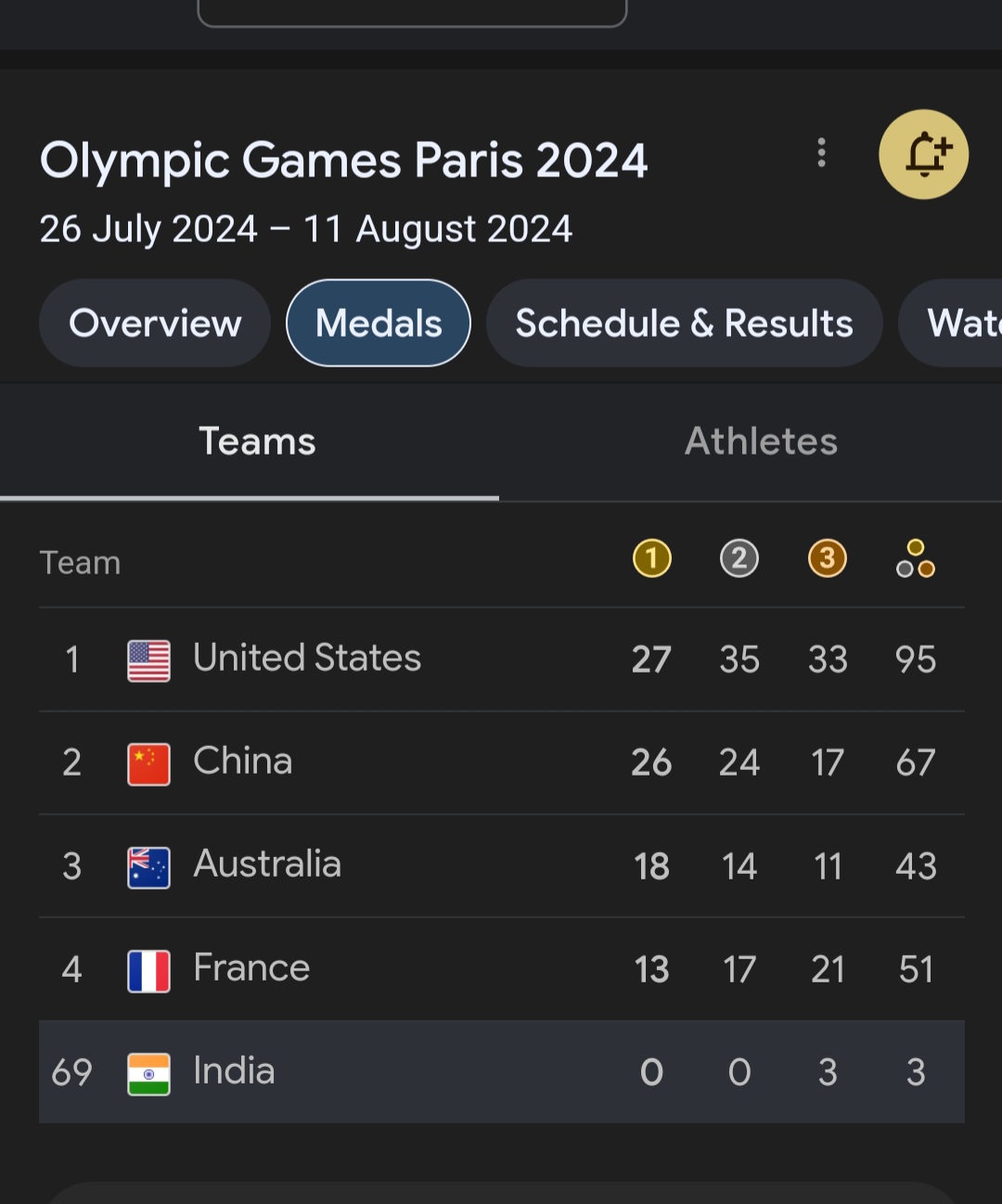This screenshot has height=1204, width=1002.
Task: Click the bronze medal column icon
Action: pyautogui.click(x=828, y=558)
